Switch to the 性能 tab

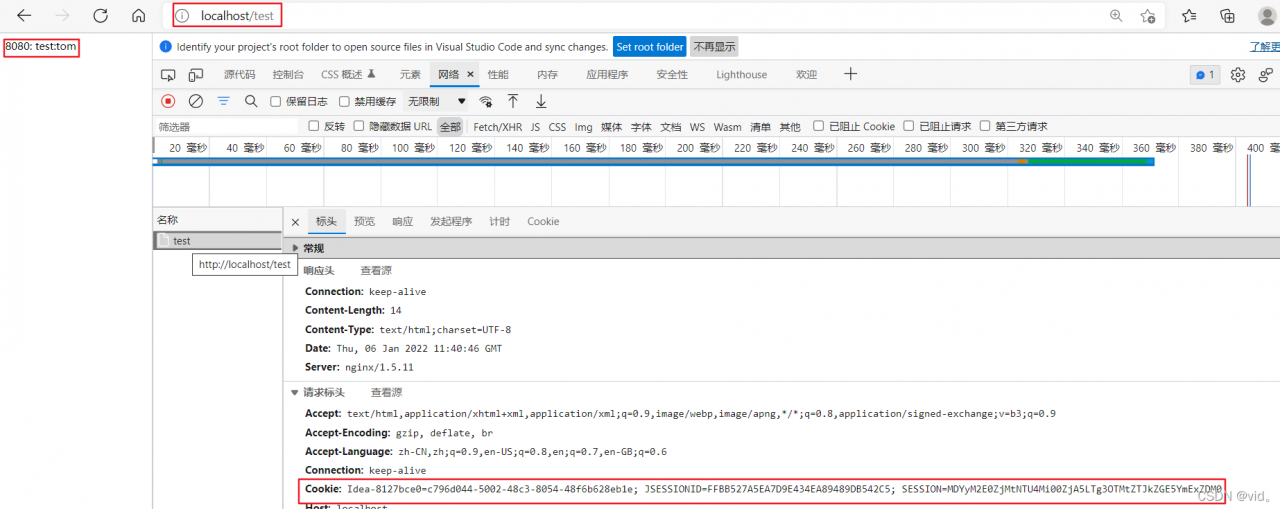pos(498,75)
